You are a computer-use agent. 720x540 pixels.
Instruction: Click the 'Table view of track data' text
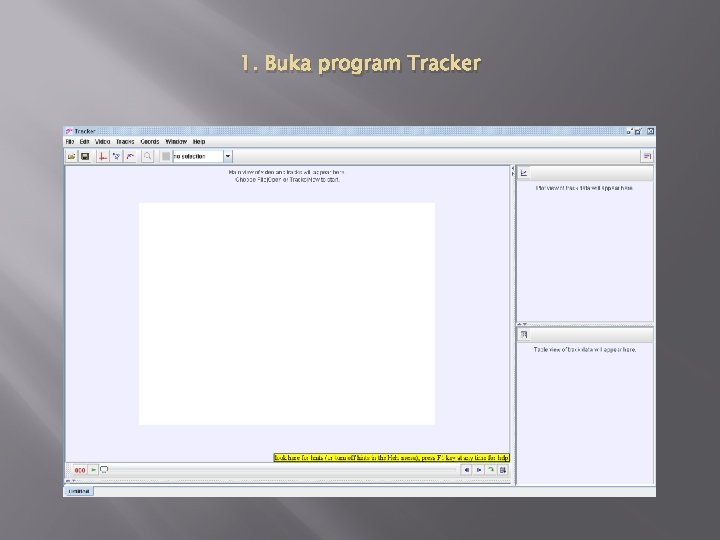pyautogui.click(x=585, y=349)
